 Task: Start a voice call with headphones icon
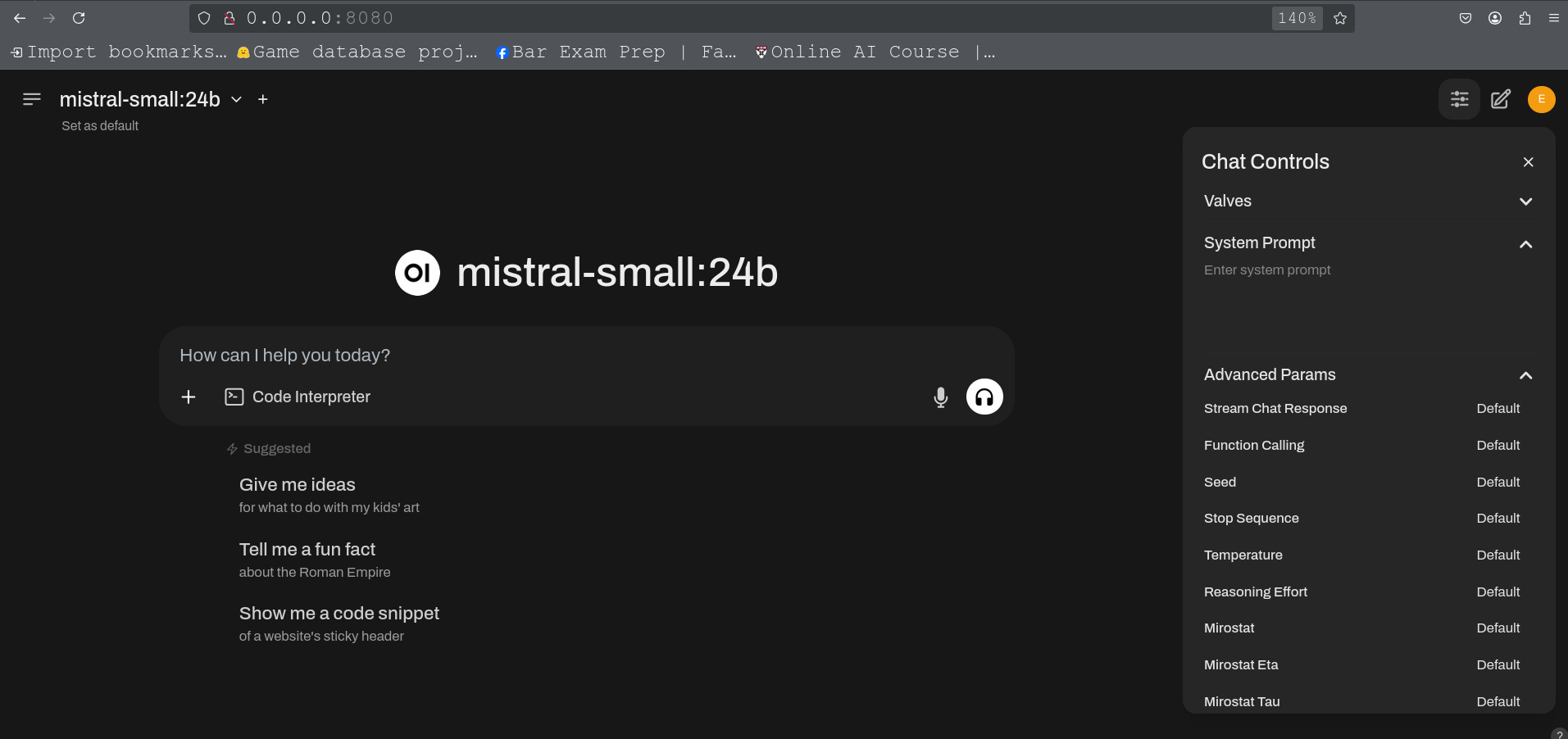pyautogui.click(x=984, y=397)
